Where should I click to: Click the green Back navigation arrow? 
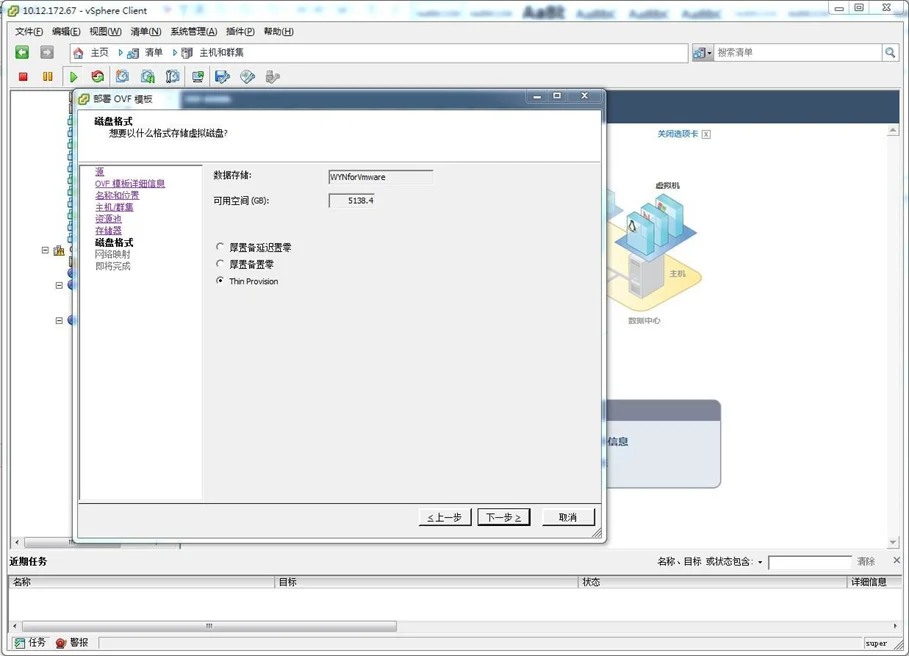(x=22, y=53)
